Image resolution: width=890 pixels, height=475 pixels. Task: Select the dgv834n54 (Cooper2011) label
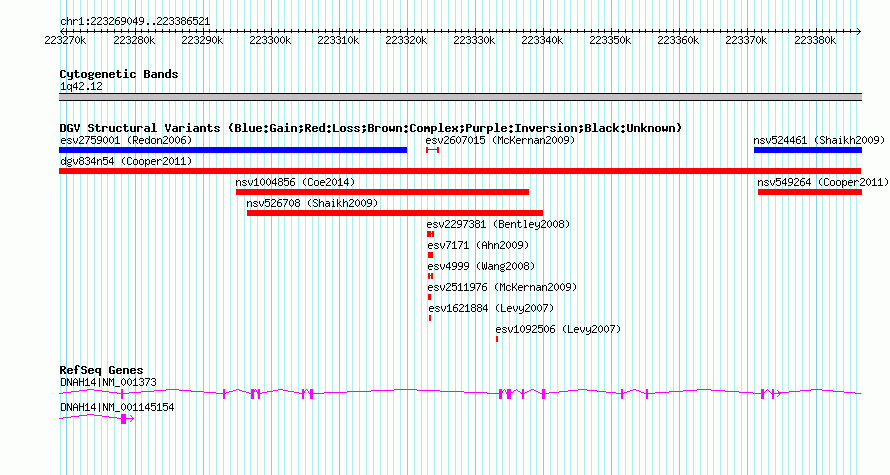(126, 161)
